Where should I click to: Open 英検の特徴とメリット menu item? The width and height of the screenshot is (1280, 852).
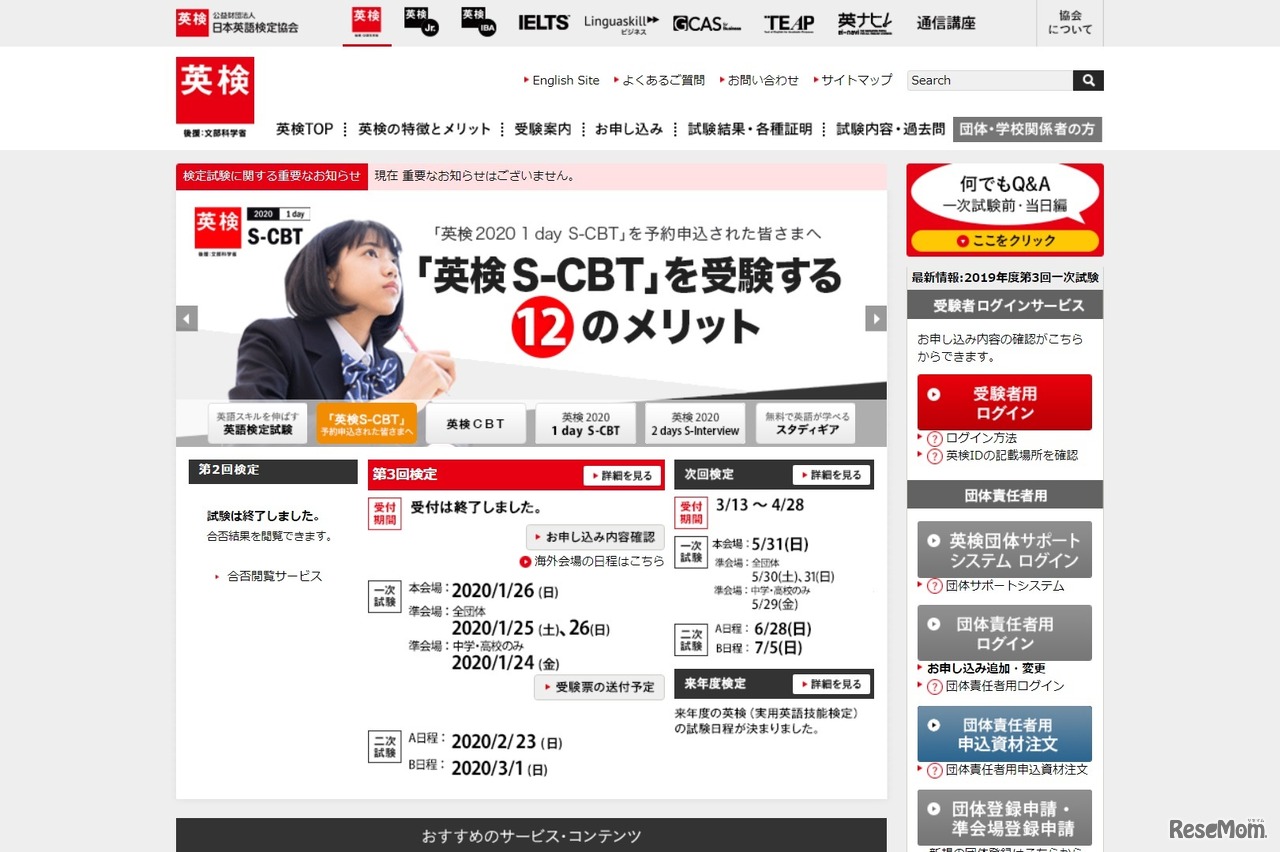(x=425, y=129)
